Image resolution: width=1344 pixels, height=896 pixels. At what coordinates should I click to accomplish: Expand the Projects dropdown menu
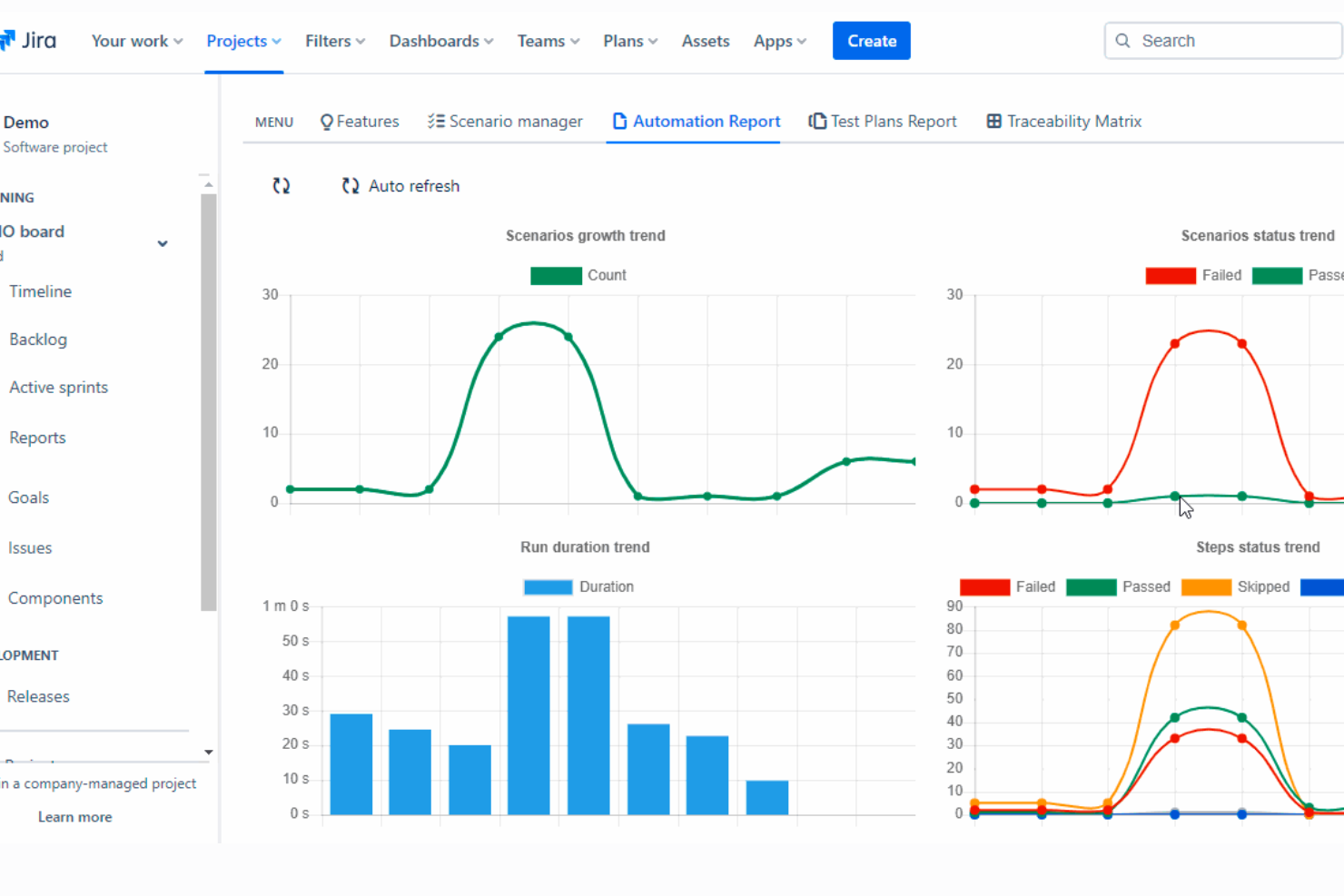(243, 41)
